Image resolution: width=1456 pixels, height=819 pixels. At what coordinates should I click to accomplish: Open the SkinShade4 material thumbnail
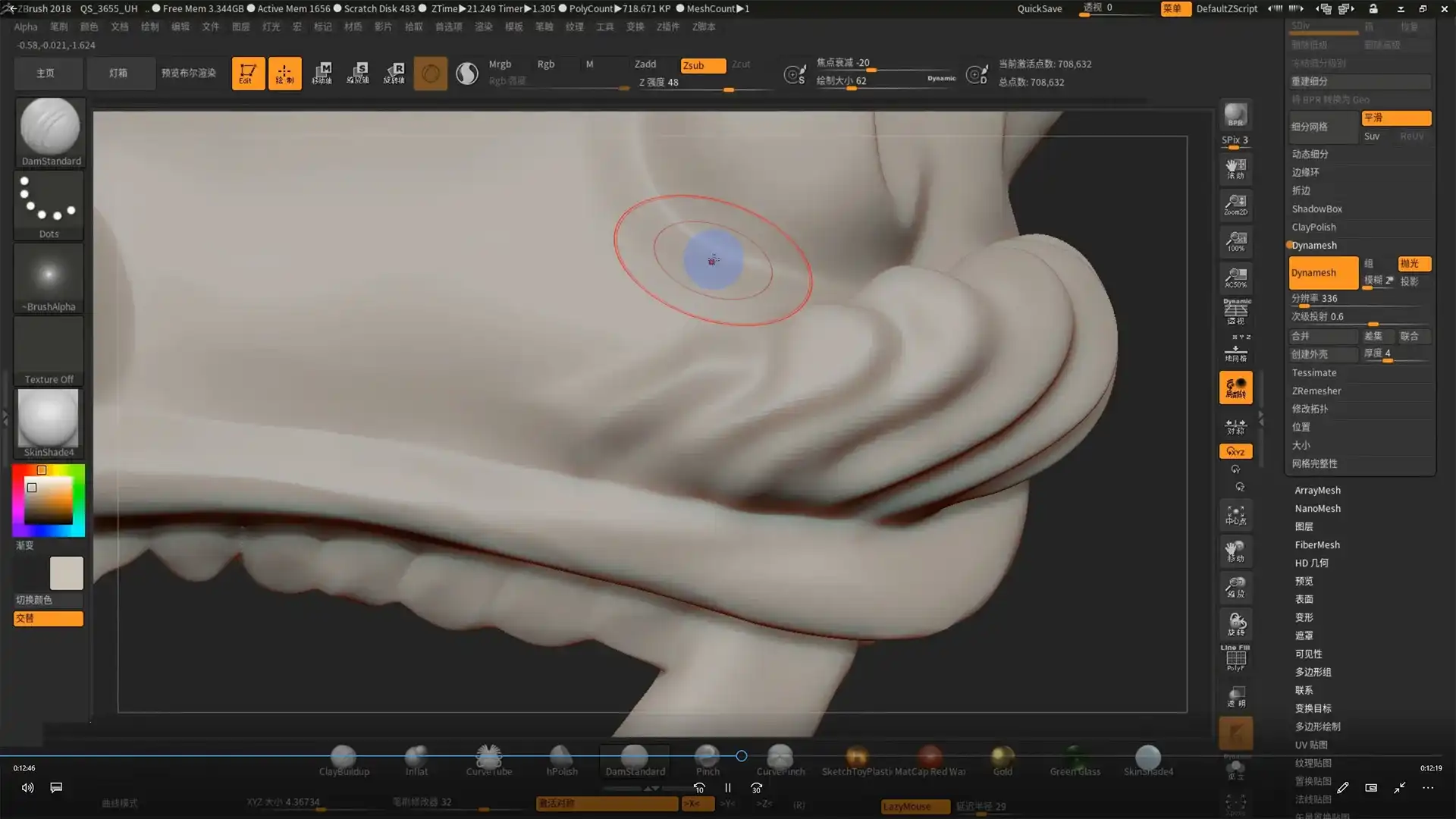pos(49,419)
